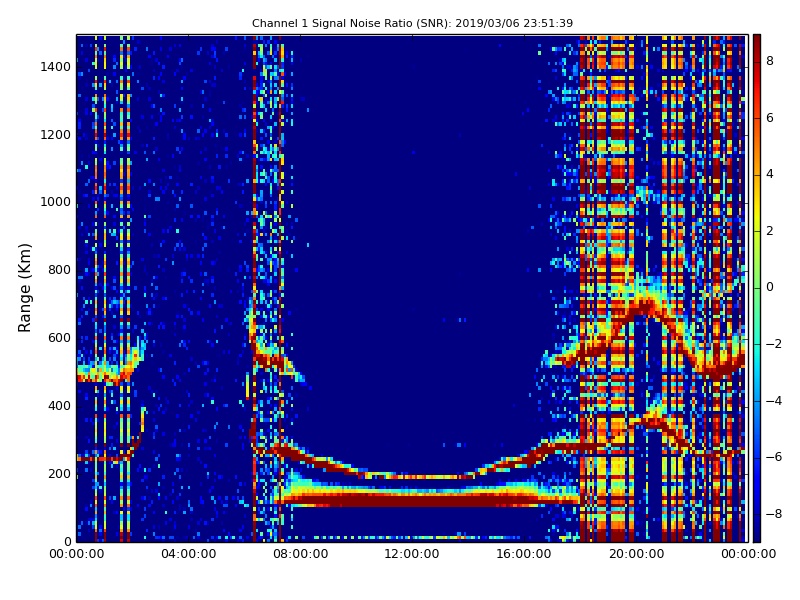800x600 pixels.
Task: Click the colorbar label 0
Action: coord(770,287)
